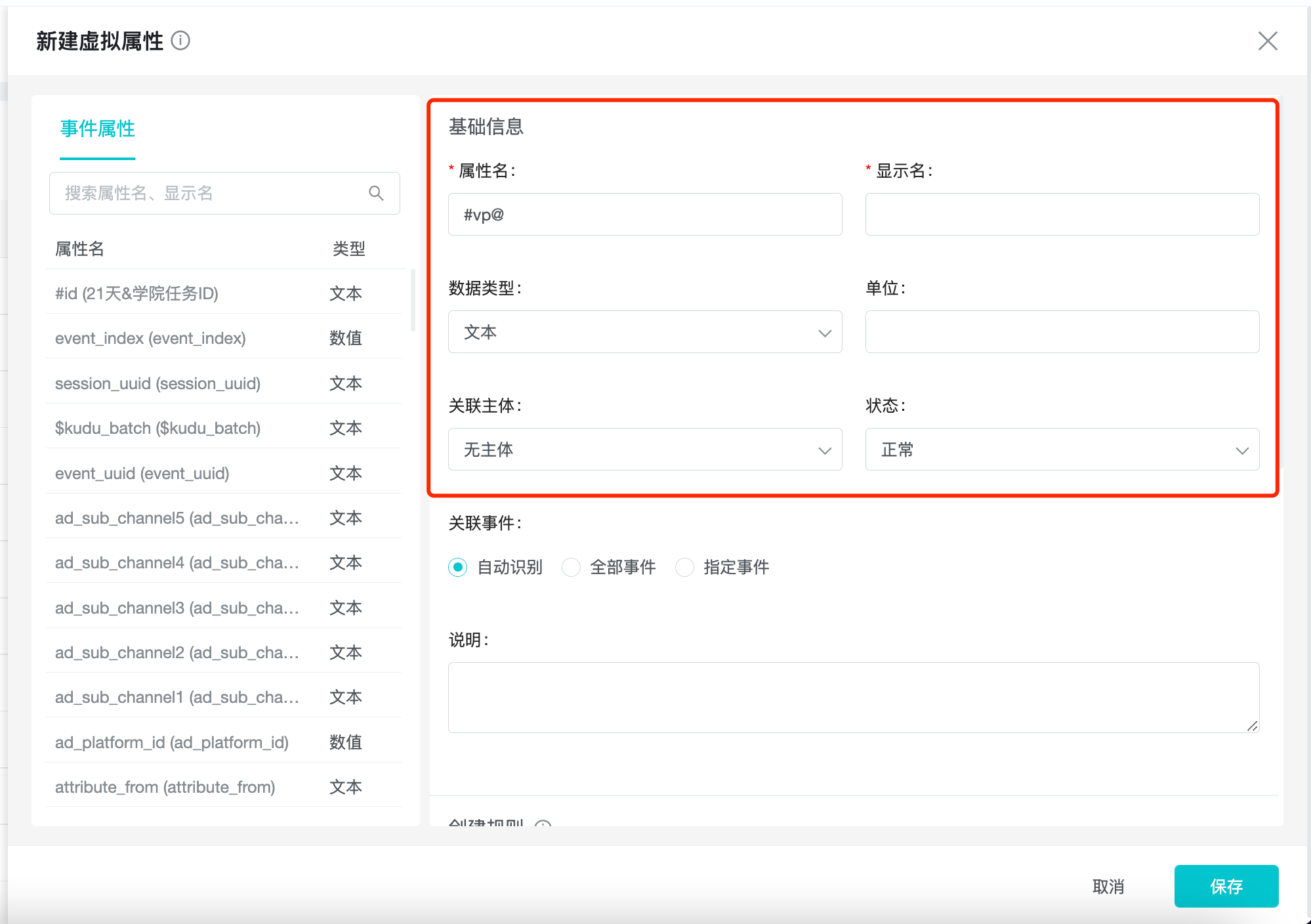The image size is (1311, 924).
Task: Click the 取消 button
Action: [1108, 887]
